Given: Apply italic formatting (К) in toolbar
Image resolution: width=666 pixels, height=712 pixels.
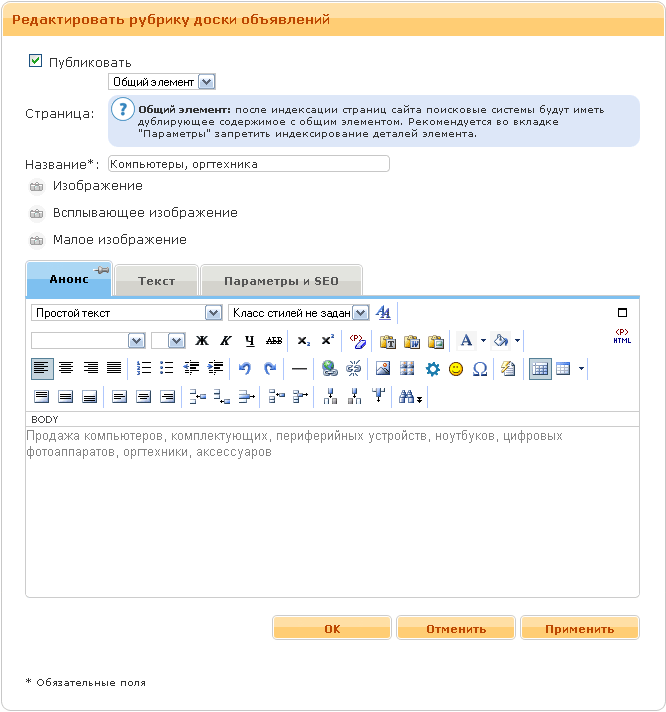Looking at the screenshot, I should coord(225,341).
